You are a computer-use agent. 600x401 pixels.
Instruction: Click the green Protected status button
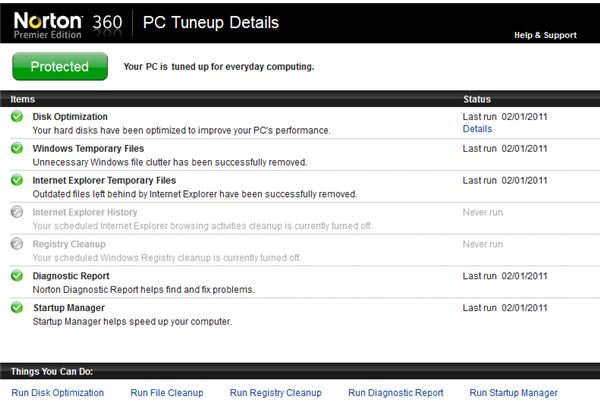[60, 67]
